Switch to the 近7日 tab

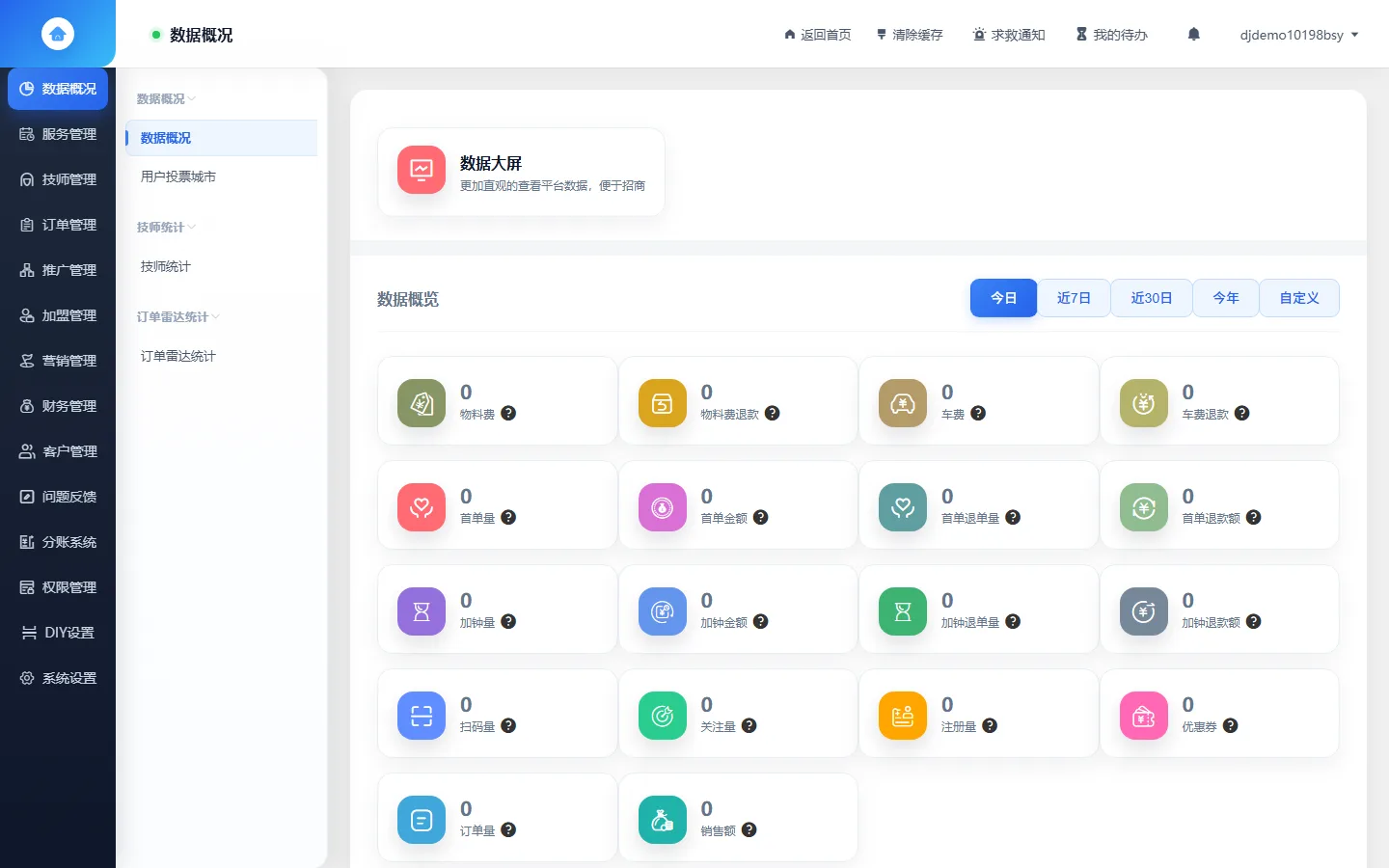coord(1074,298)
